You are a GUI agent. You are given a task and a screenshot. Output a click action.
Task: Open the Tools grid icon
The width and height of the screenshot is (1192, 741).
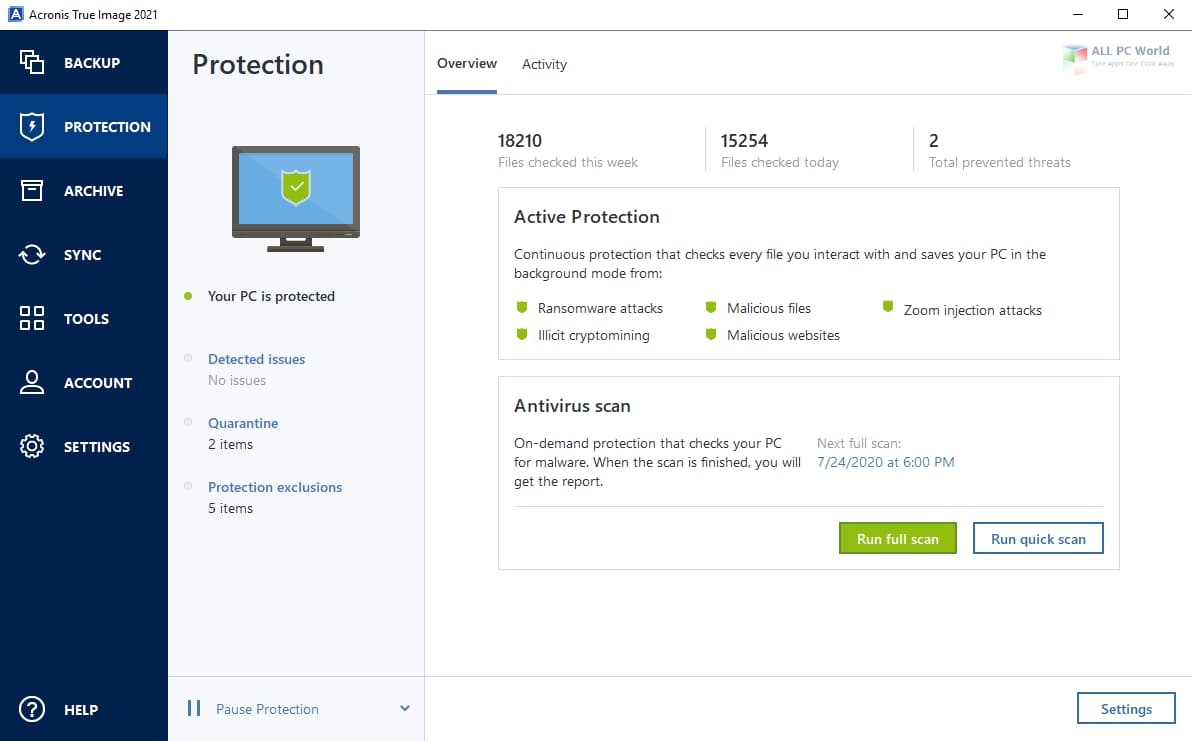click(31, 318)
